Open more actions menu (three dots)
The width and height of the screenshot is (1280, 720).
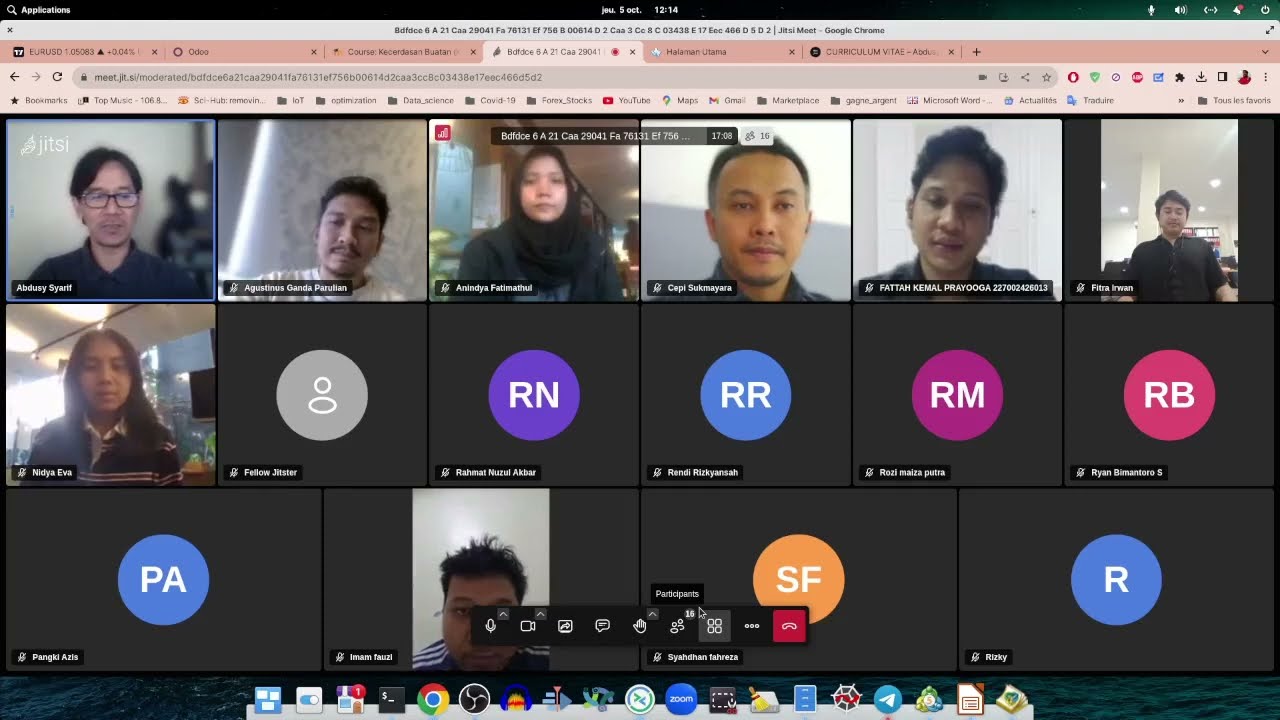(x=752, y=626)
